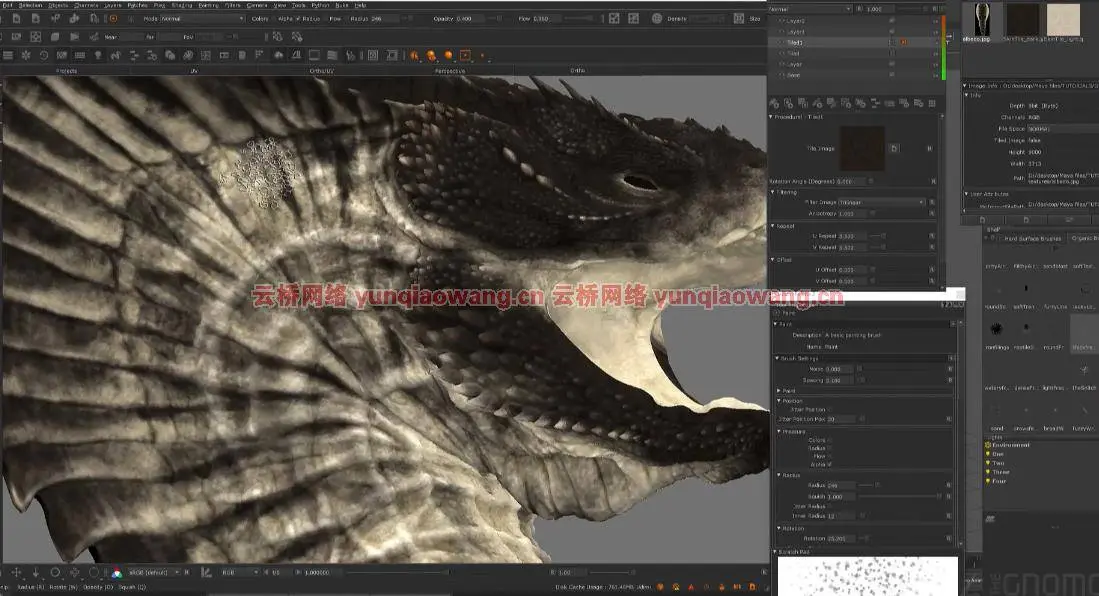Click the first new-file icon in top toolbar
Viewport: 1099px width, 596px height.
[x=16, y=19]
